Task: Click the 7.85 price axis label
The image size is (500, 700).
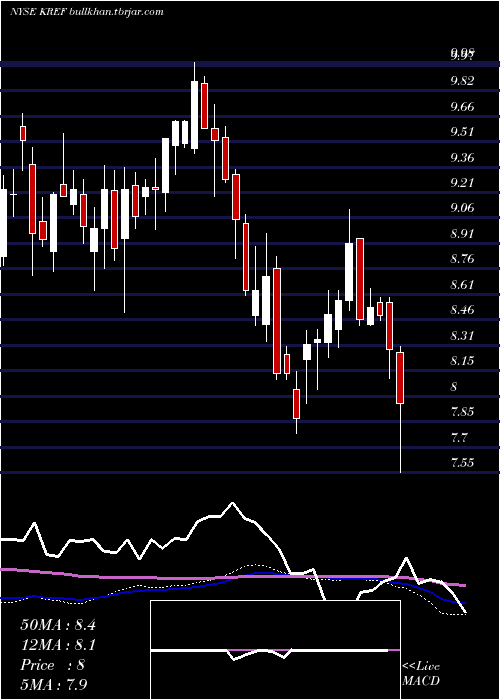Action: (x=462, y=411)
